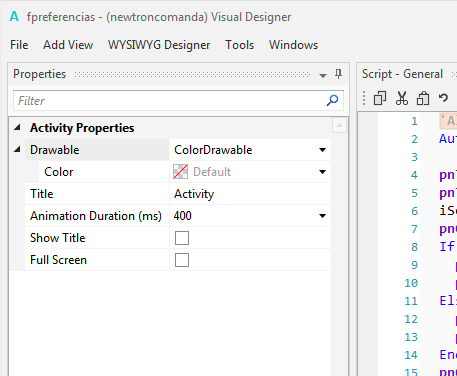Enable the Show Title checkbox
Image resolution: width=457 pixels, height=376 pixels.
182,238
